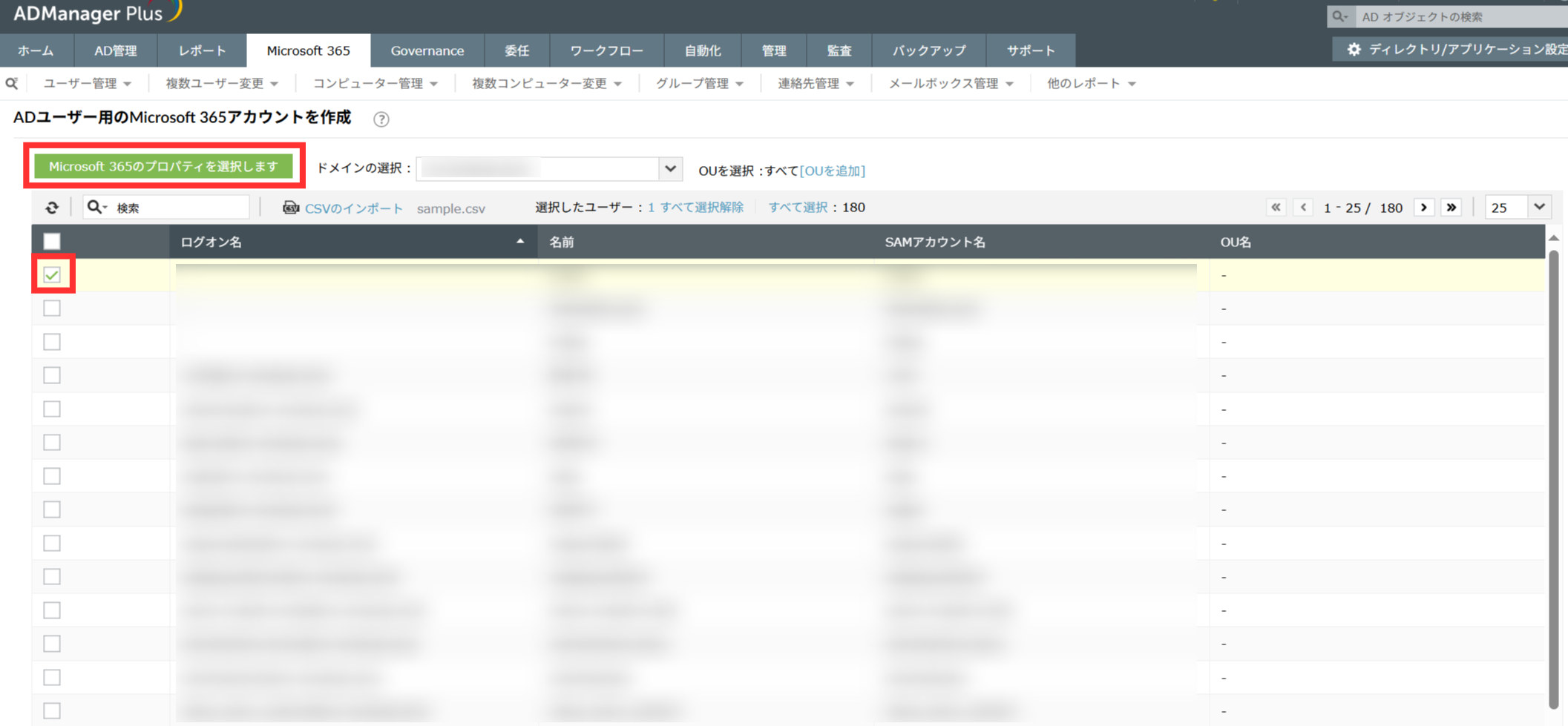Click the すべて選択 link
Image resolution: width=1568 pixels, height=726 pixels.
pos(798,208)
